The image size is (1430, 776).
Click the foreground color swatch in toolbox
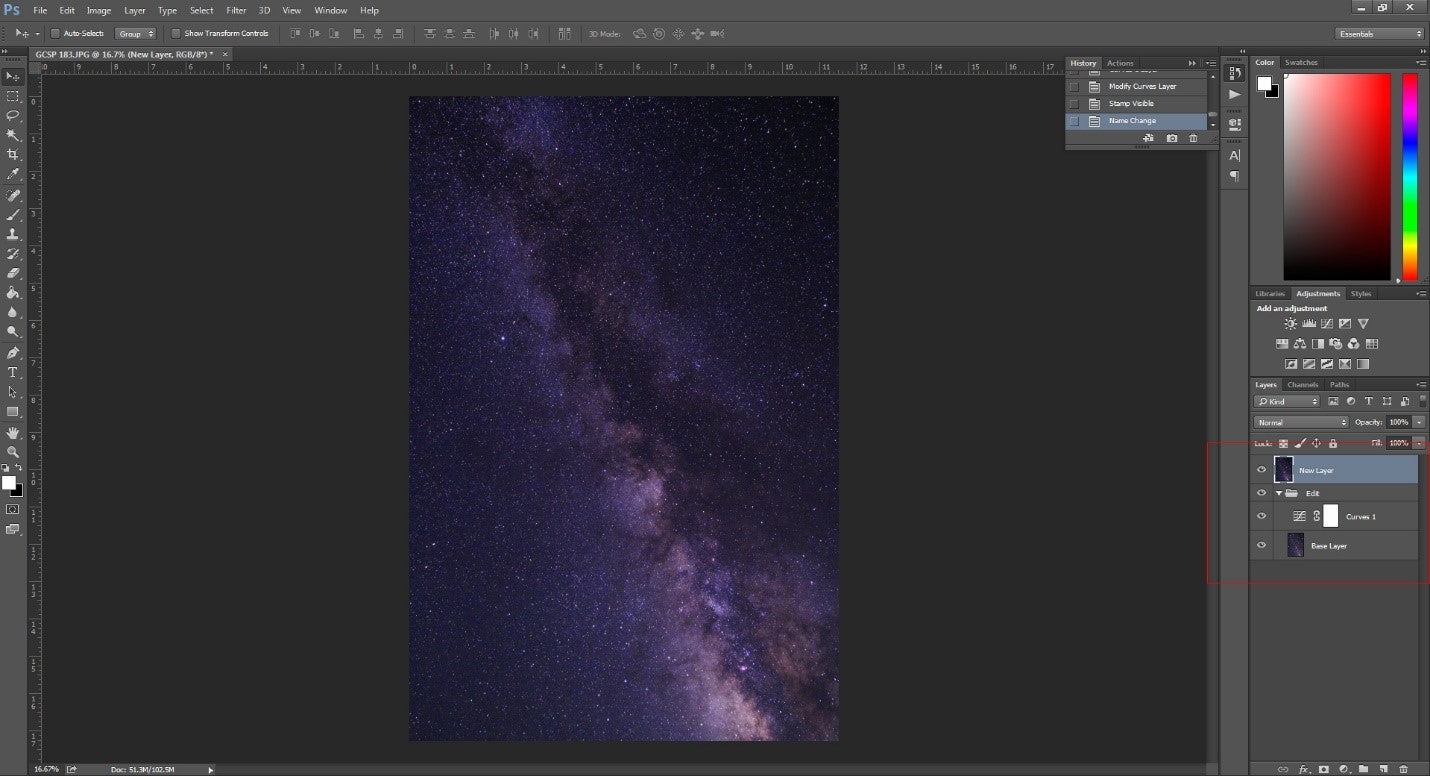coord(9,483)
